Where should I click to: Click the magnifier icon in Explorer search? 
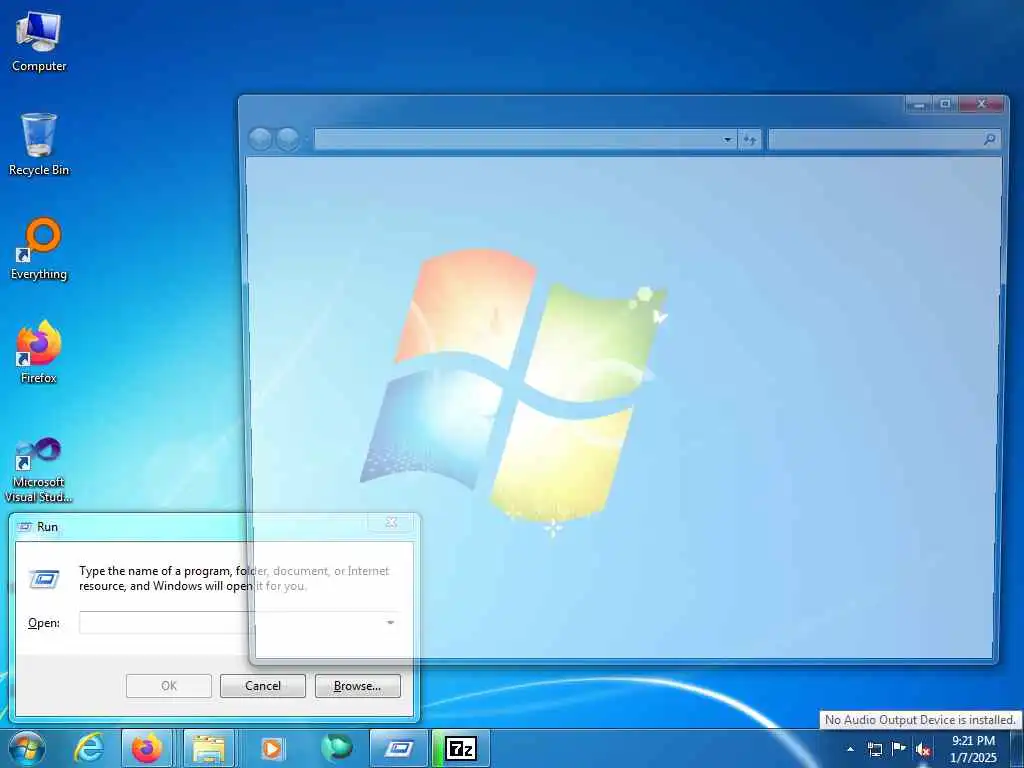989,139
